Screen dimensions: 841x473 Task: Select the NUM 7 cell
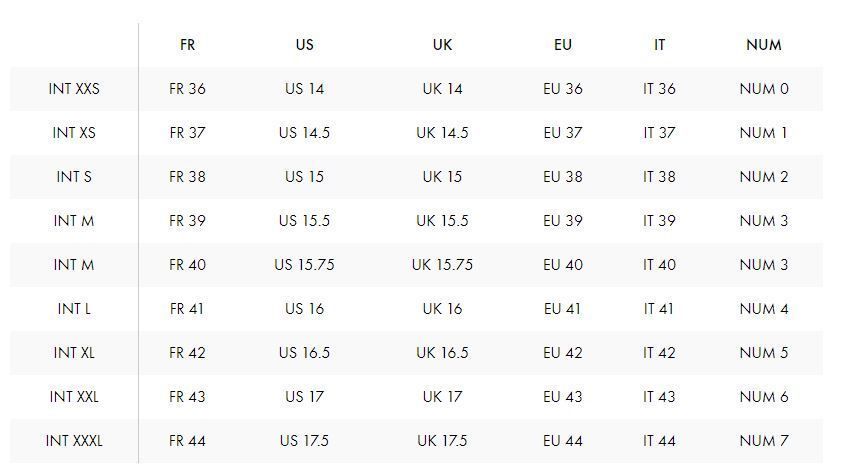764,440
